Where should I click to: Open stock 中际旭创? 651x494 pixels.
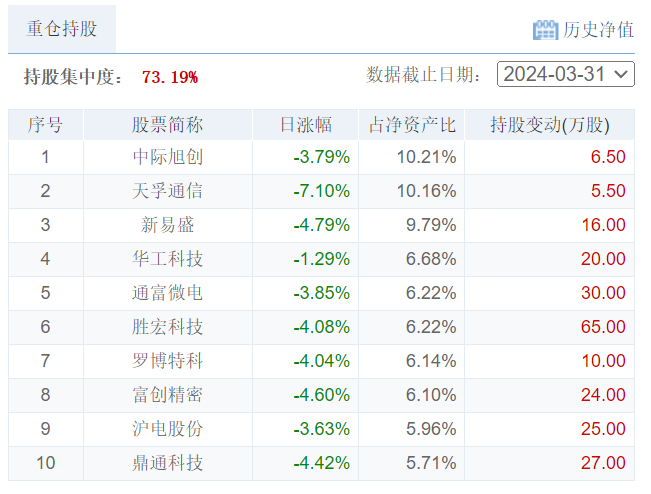coord(168,157)
